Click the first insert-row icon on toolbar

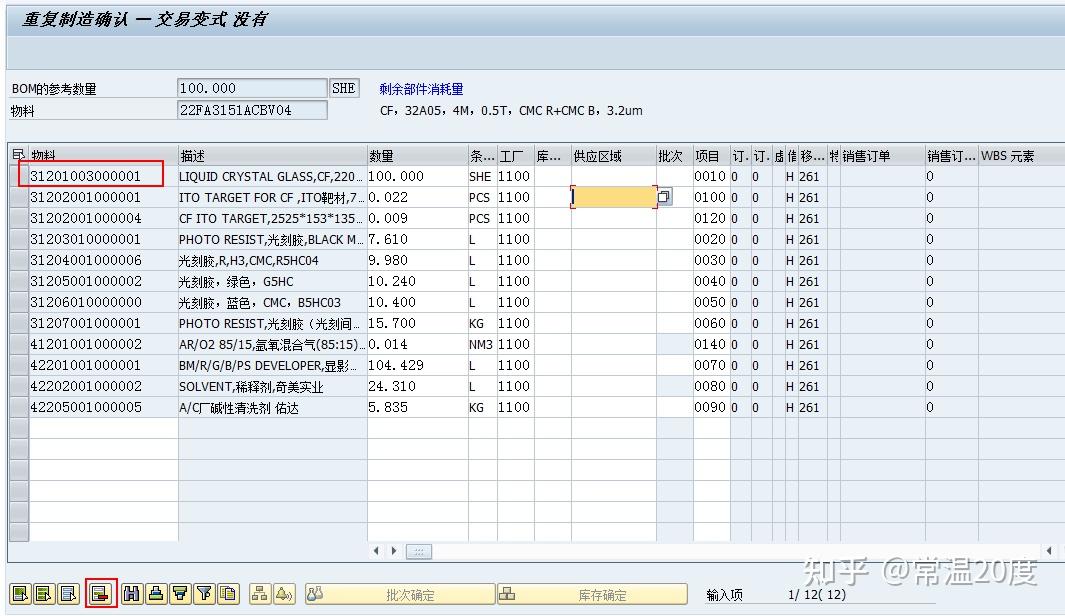pyautogui.click(x=21, y=592)
